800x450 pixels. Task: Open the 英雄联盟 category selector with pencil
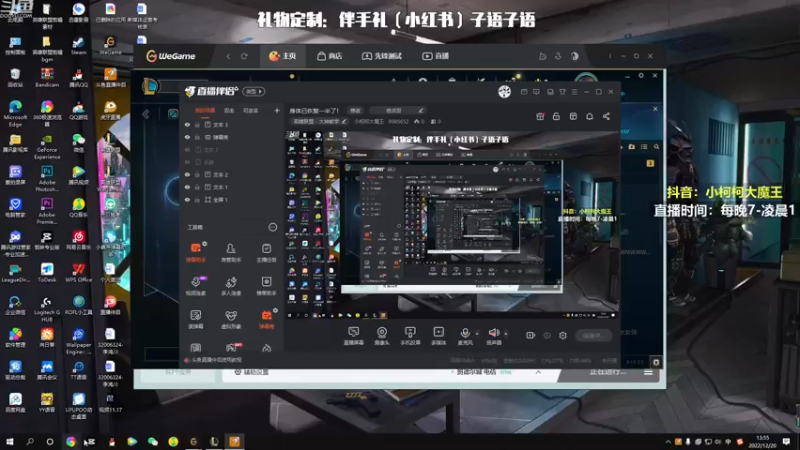click(x=319, y=121)
